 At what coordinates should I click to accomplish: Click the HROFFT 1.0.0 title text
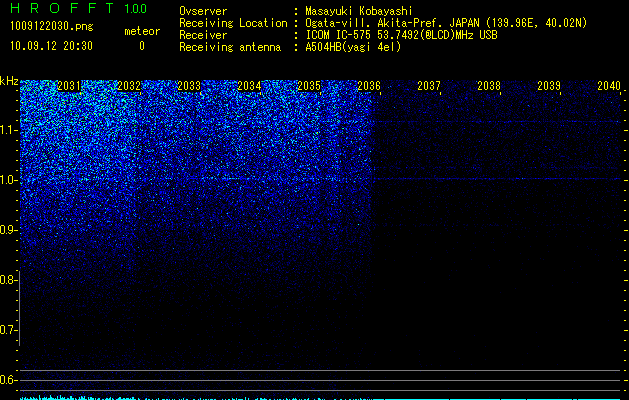(x=78, y=8)
